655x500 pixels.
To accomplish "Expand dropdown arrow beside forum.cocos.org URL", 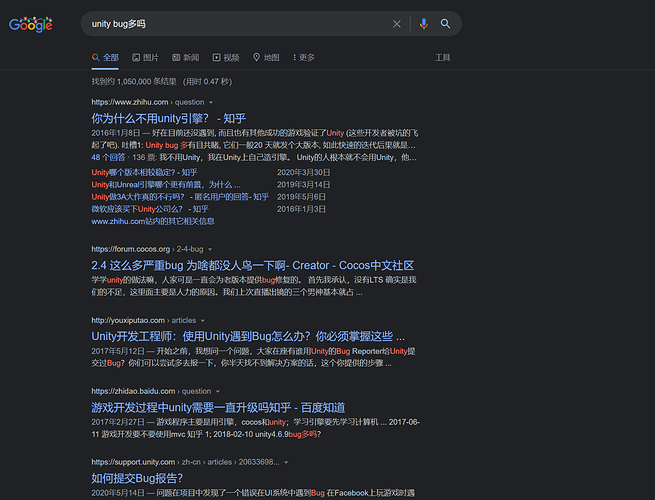I will click(x=210, y=249).
